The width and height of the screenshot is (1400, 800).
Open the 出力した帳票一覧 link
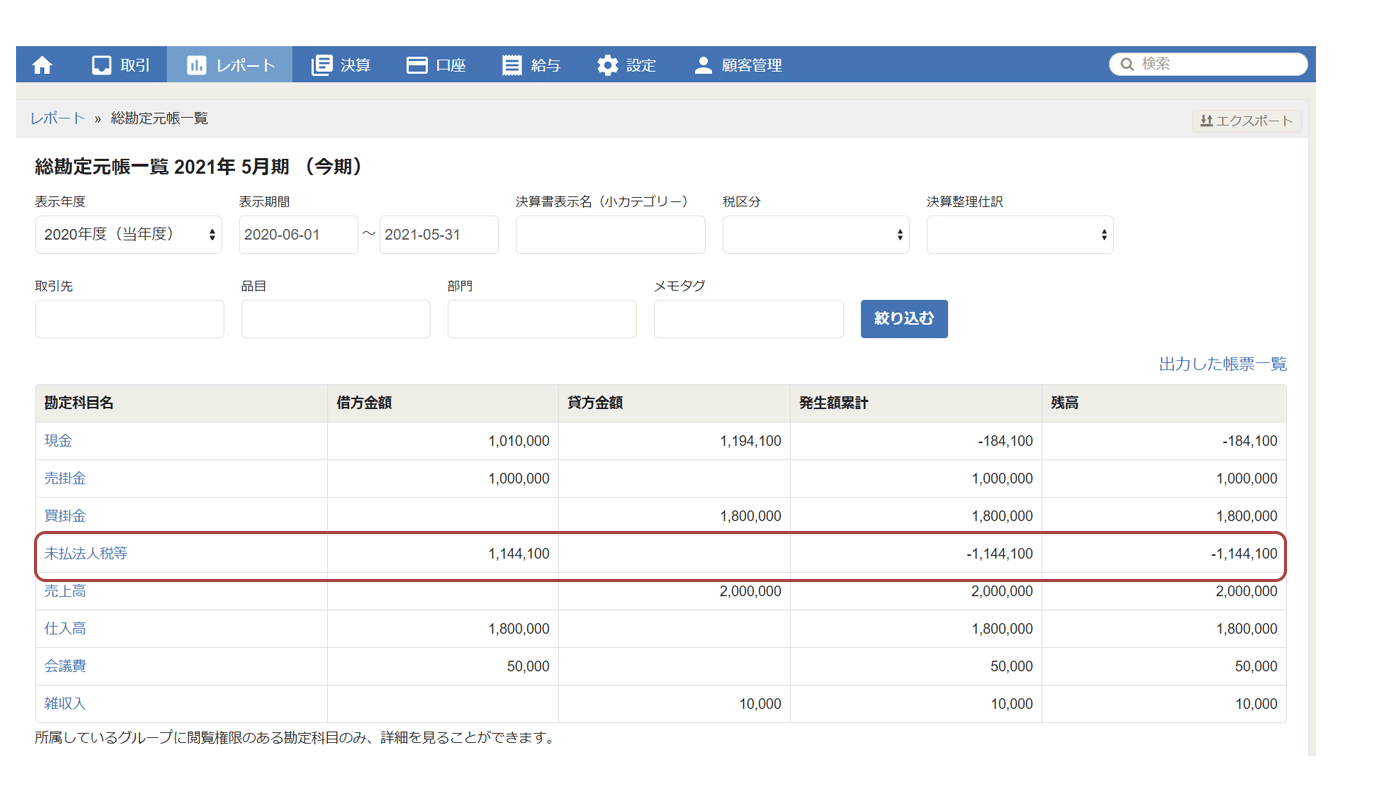(x=1223, y=364)
